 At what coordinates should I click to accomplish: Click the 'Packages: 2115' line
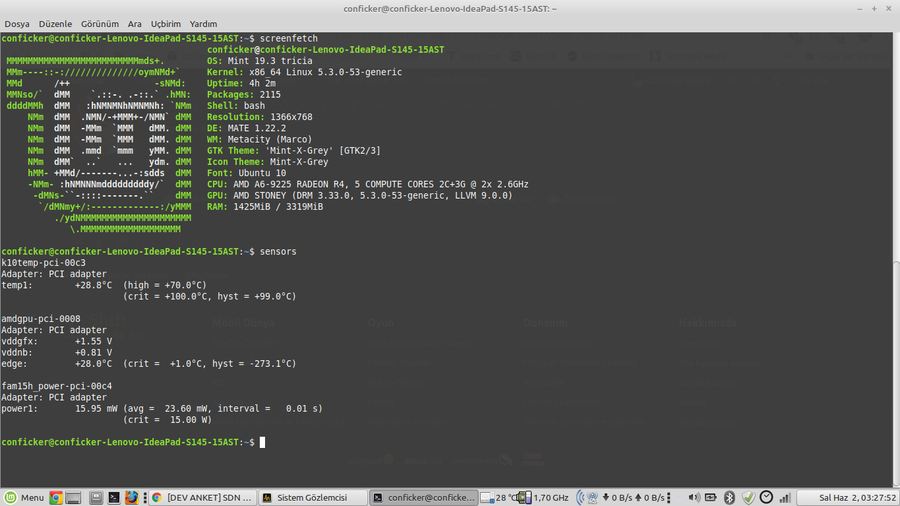(243, 95)
